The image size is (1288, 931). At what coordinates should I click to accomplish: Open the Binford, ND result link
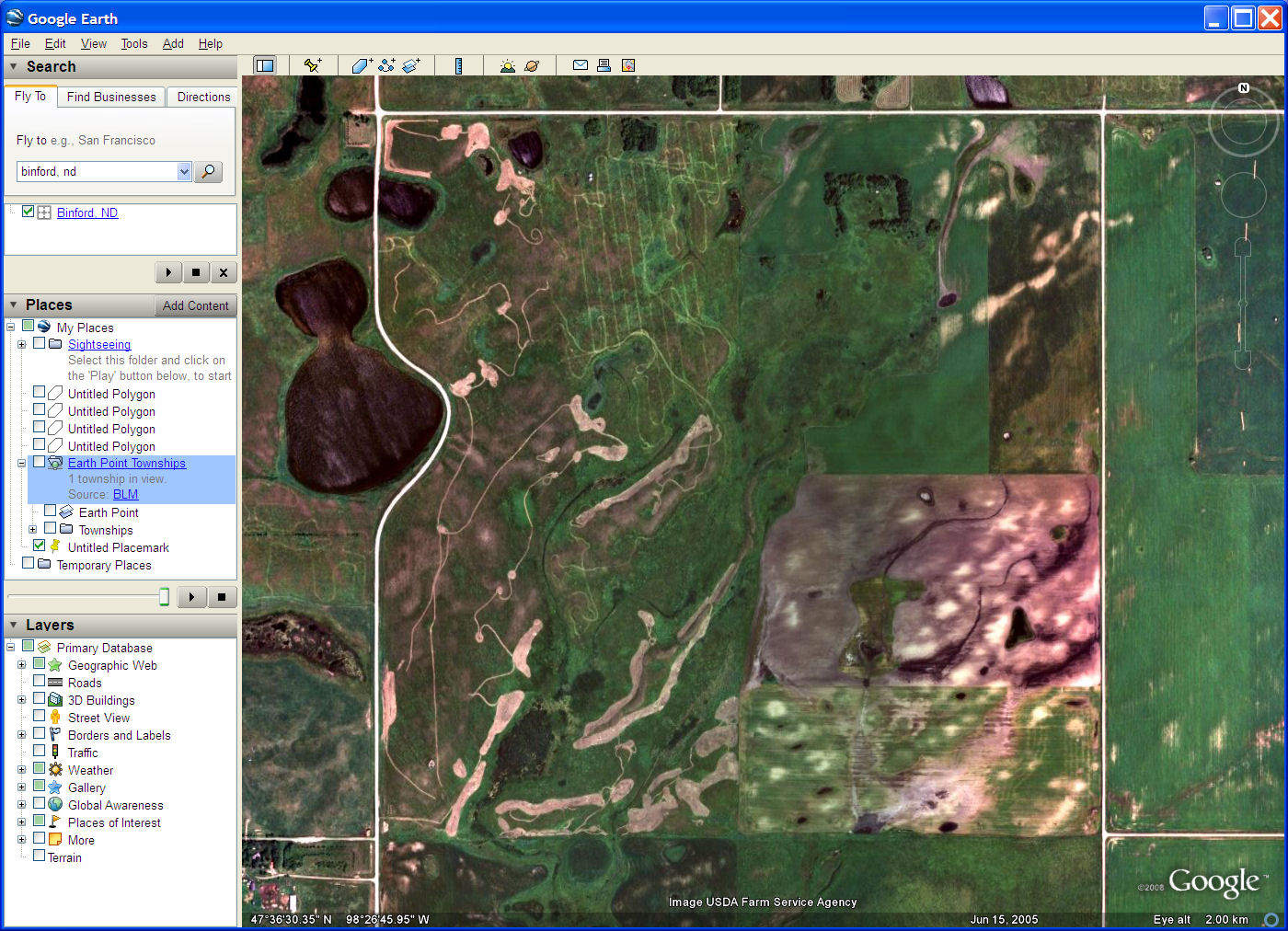pos(87,213)
